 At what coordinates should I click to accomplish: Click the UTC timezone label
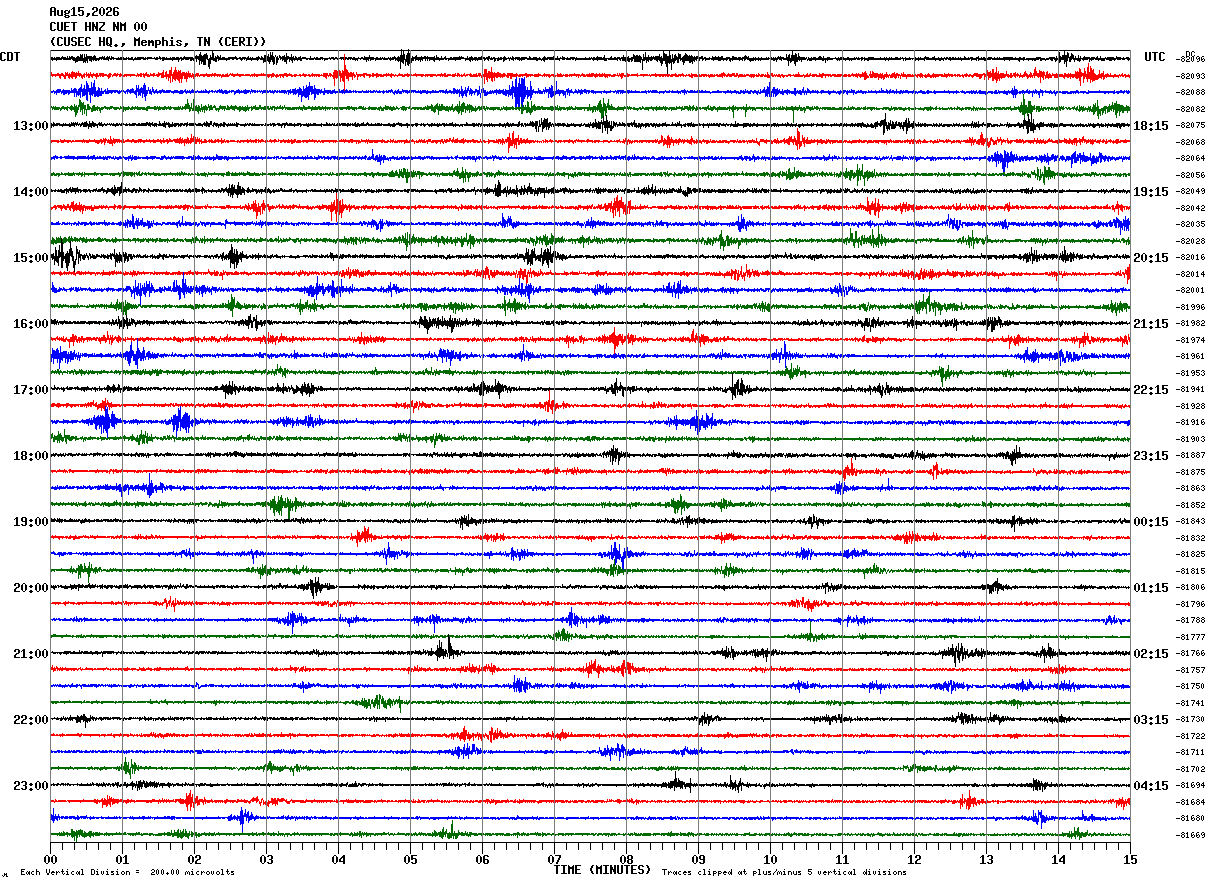[1155, 57]
